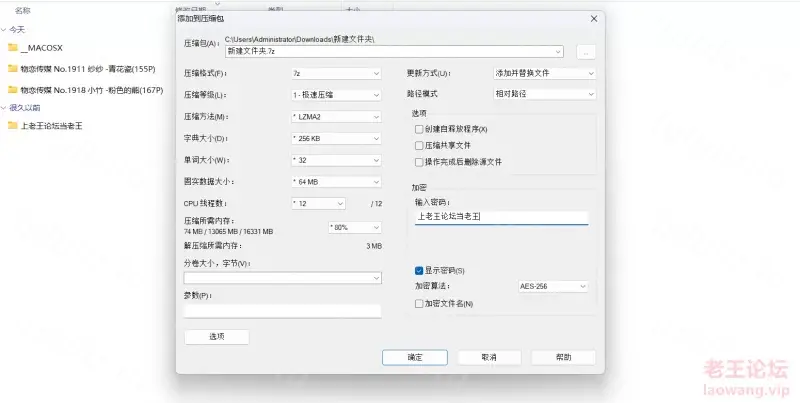Click the 帮助 button

563,358
